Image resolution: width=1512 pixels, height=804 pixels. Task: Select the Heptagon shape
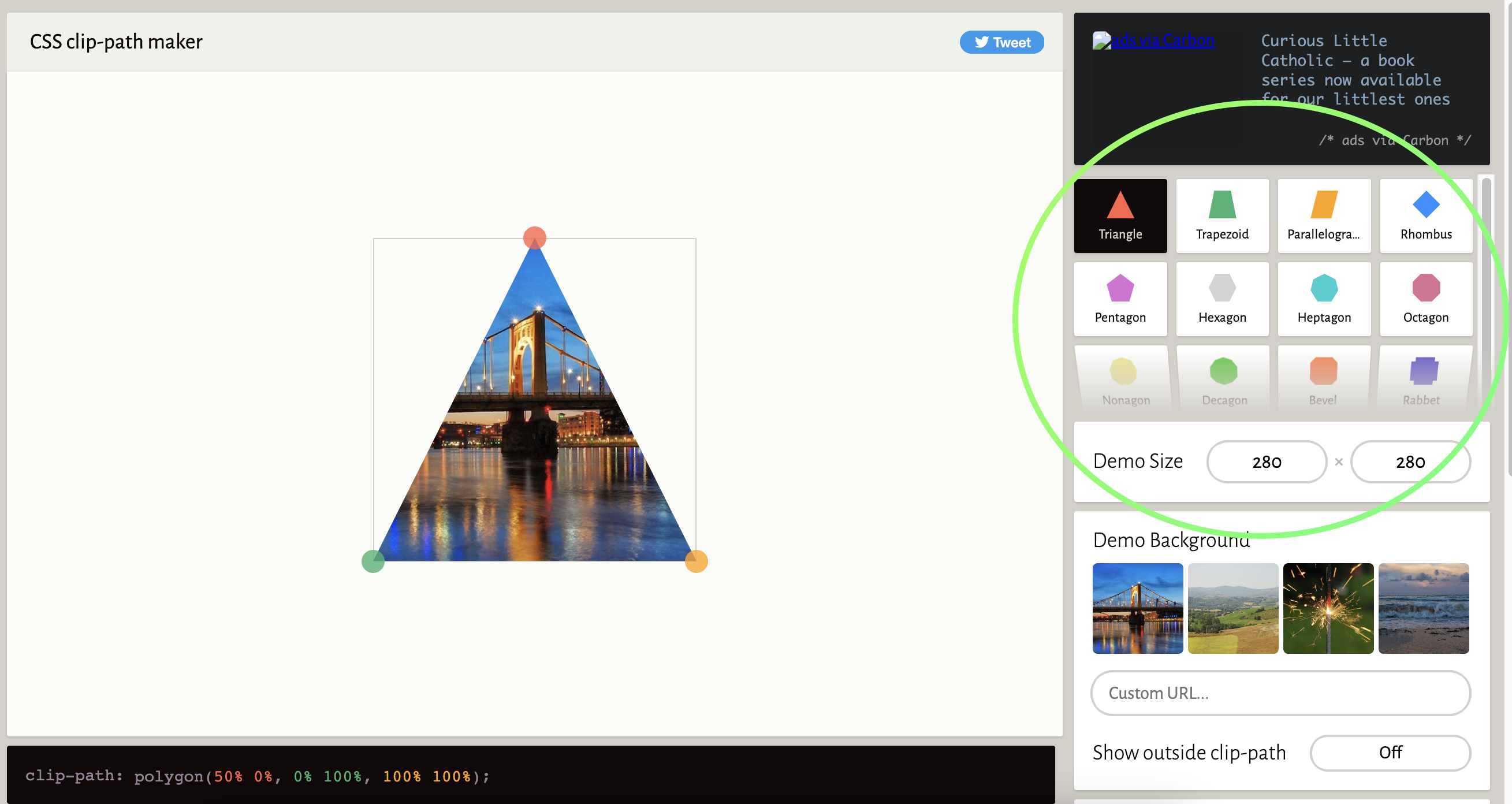[1324, 299]
